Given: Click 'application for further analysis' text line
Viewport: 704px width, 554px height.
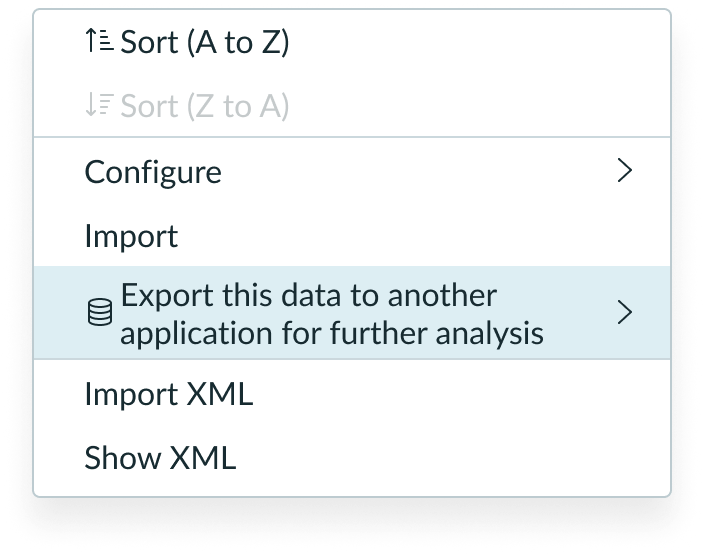Looking at the screenshot, I should point(332,332).
